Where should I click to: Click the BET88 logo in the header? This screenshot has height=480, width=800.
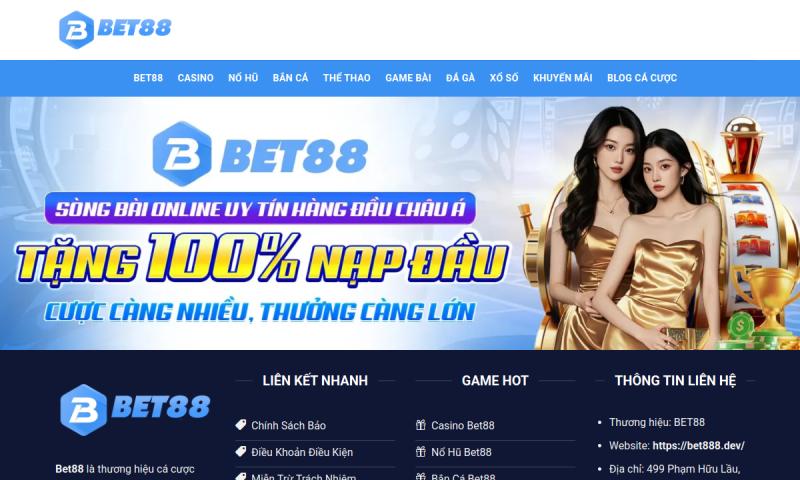point(115,30)
